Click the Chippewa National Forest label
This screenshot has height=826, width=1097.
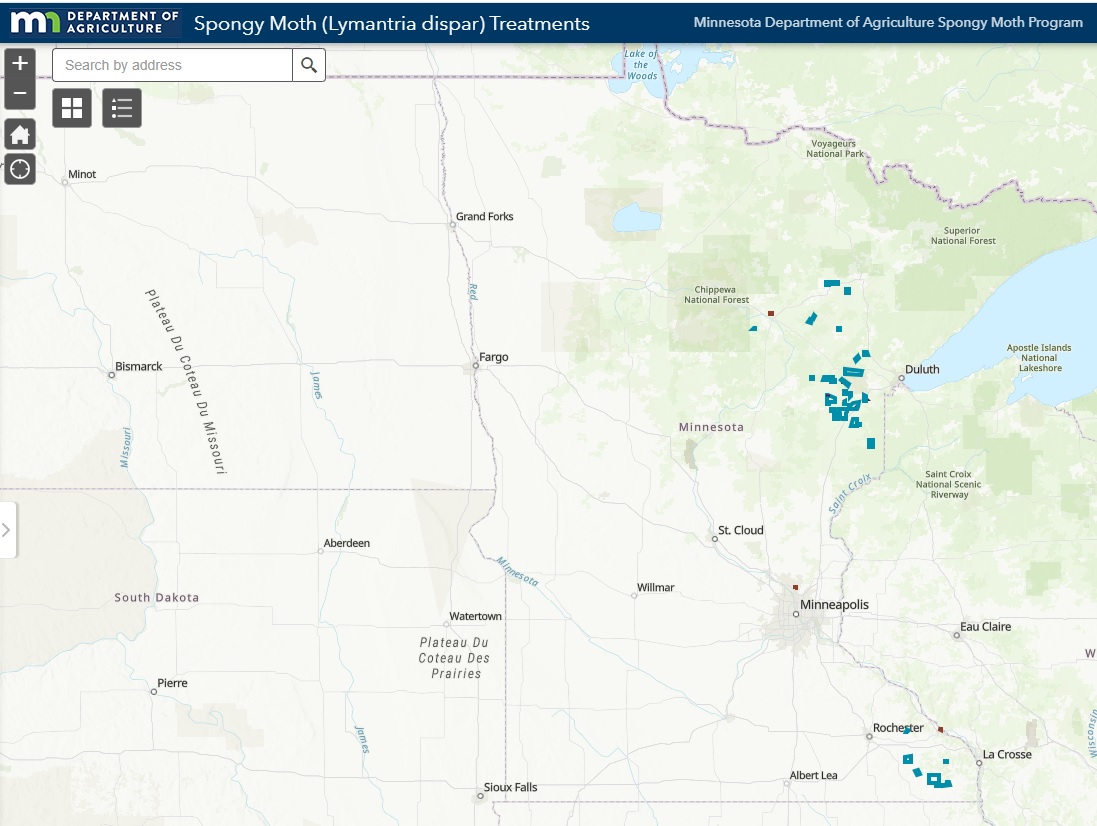point(716,294)
